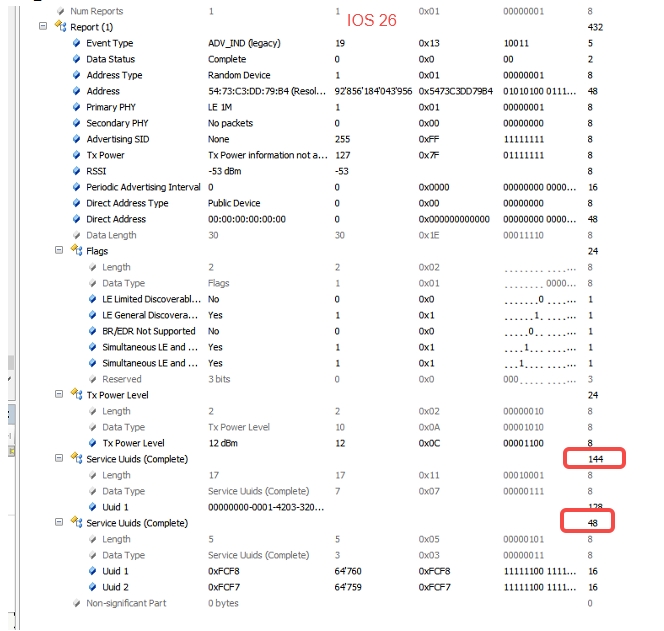Screen dimensions: 664x631
Task: Collapse the Service Uuids group with Length 17
Action: tap(59, 458)
